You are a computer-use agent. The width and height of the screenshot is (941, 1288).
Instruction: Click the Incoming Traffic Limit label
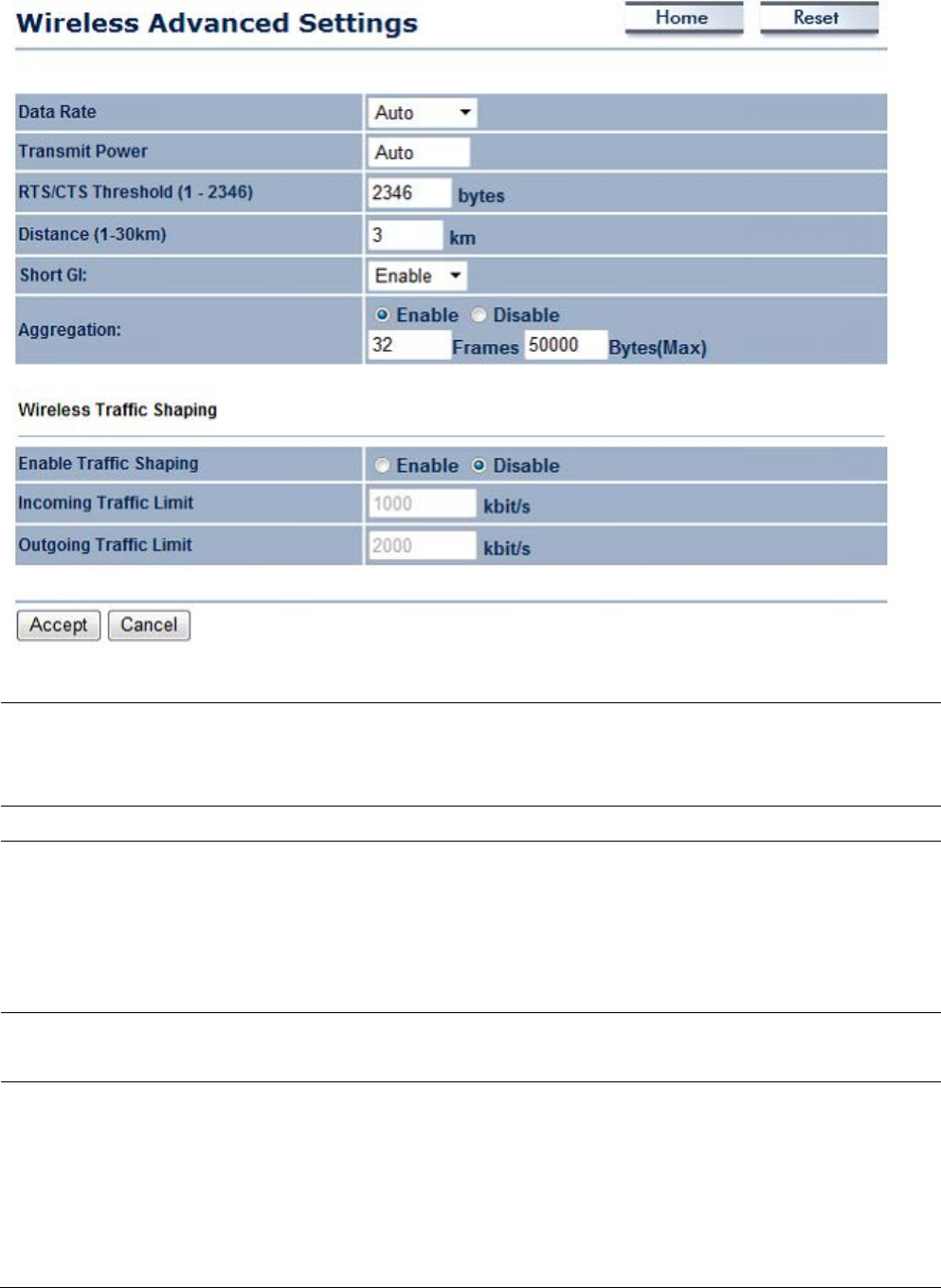click(105, 503)
